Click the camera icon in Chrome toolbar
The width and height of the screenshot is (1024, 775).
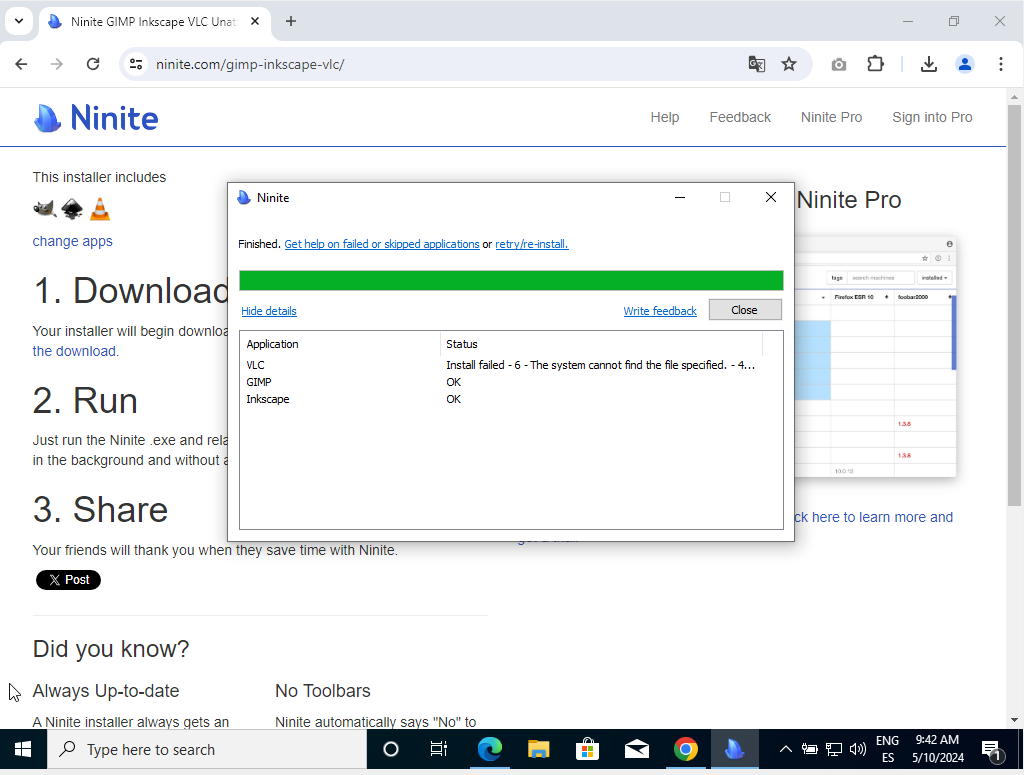[839, 64]
